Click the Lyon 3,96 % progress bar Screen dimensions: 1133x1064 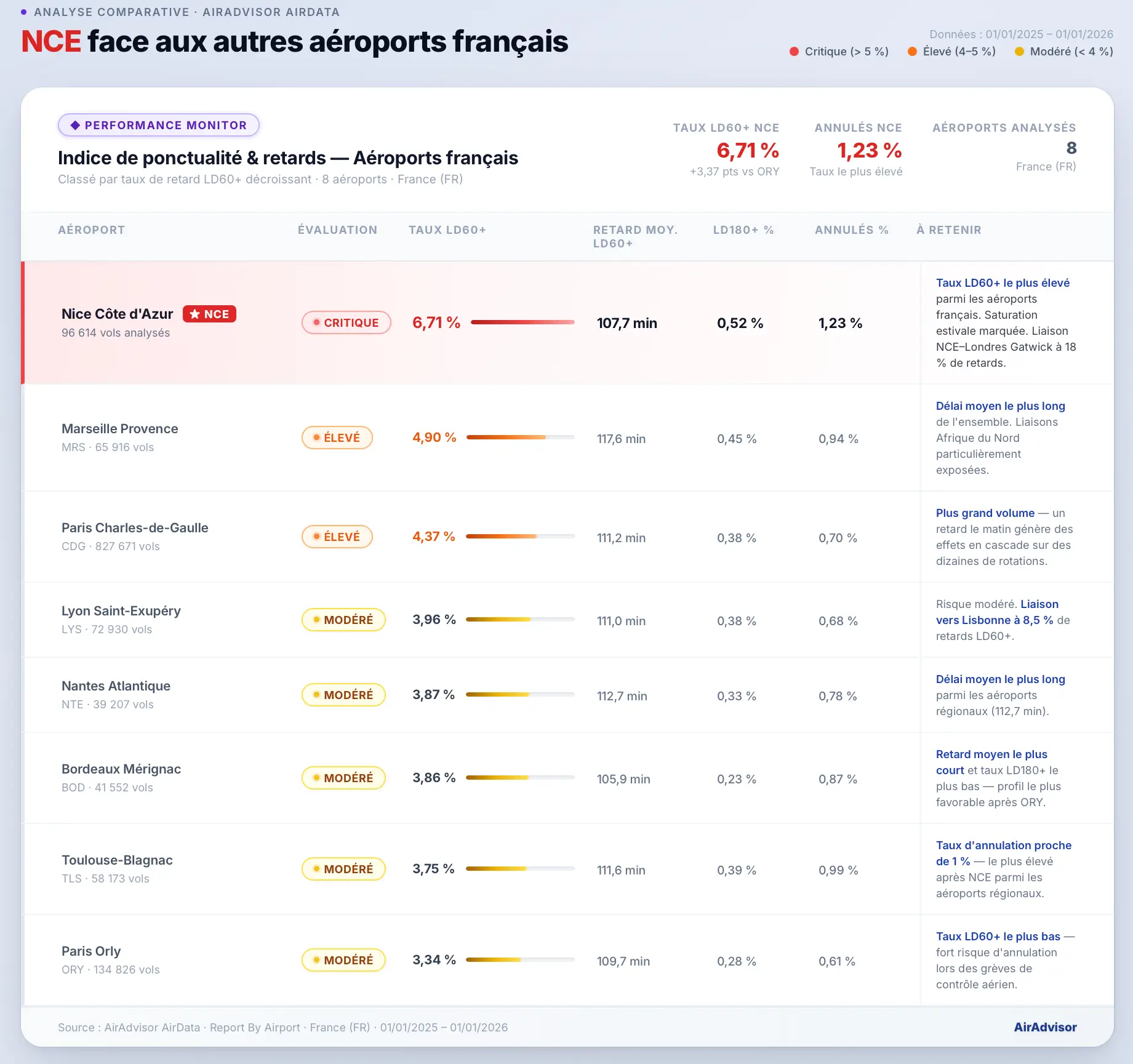(520, 619)
